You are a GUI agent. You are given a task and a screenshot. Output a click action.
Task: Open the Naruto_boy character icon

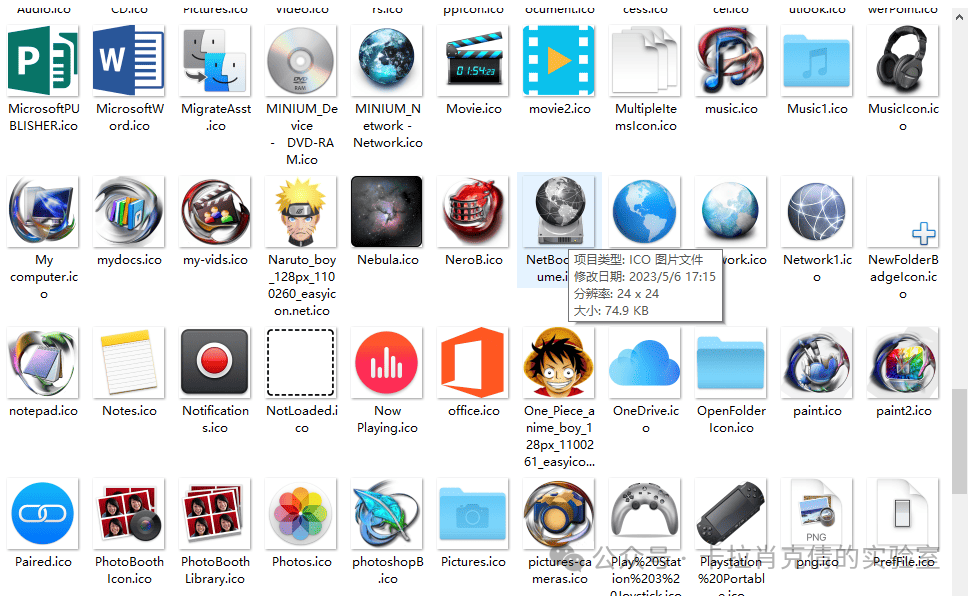click(300, 211)
